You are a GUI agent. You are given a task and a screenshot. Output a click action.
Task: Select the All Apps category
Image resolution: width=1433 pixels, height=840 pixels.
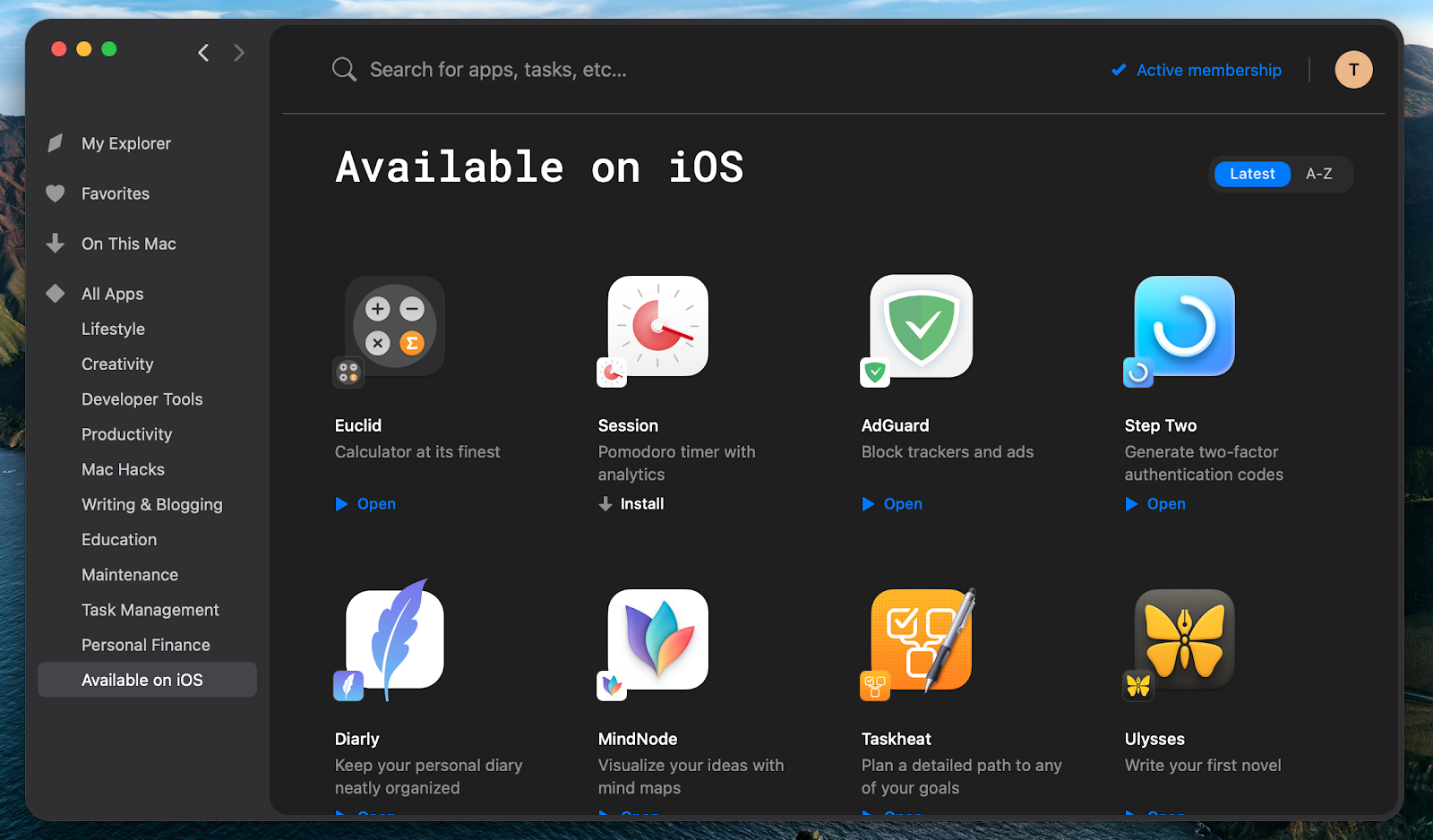113,294
